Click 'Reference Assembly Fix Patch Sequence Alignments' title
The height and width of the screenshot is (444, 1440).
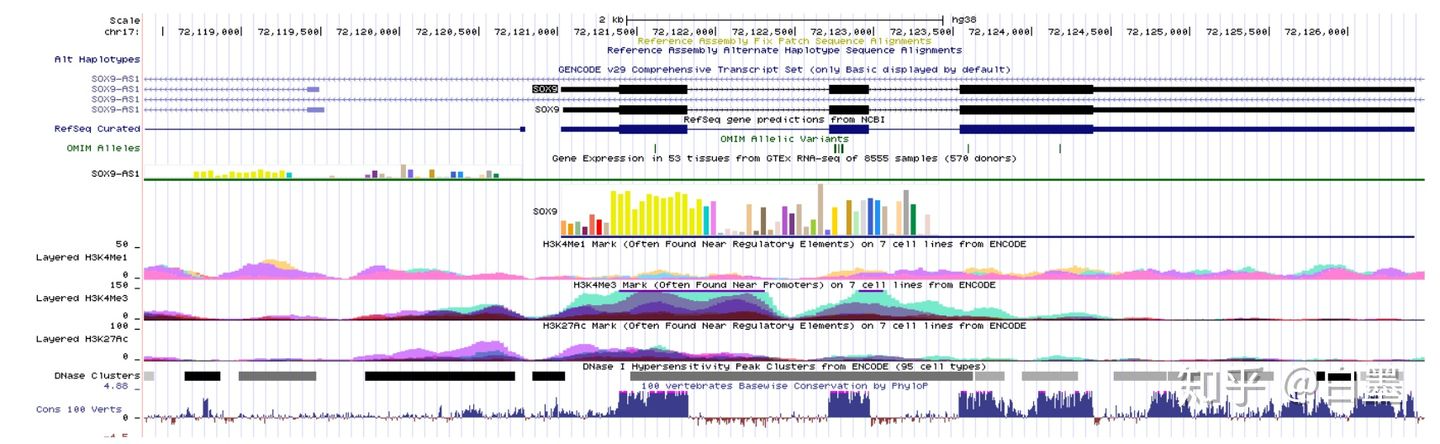(784, 40)
